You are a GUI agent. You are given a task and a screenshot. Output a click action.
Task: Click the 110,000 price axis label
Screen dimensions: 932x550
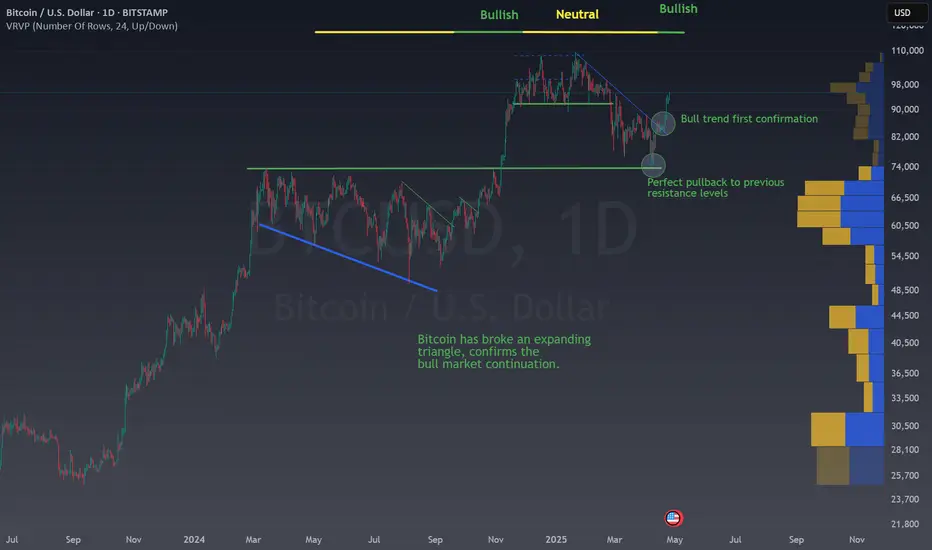[x=906, y=51]
